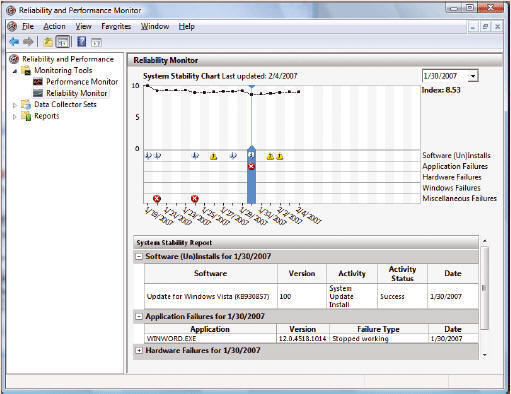Click the report scrollbar's up arrow
The image size is (511, 394).
(x=485, y=241)
